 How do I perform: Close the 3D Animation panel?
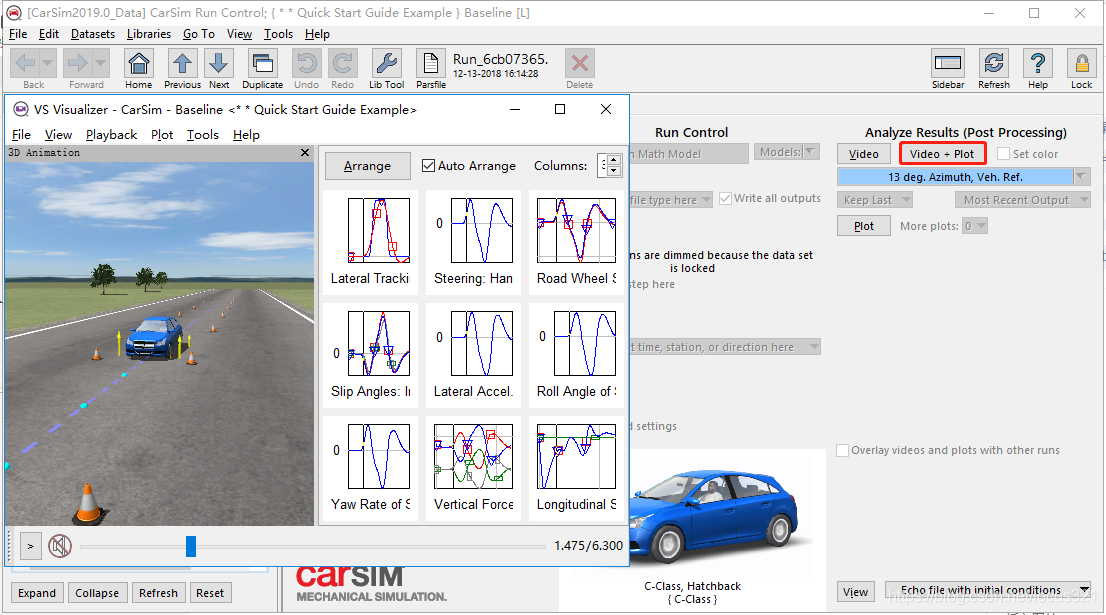(x=305, y=152)
